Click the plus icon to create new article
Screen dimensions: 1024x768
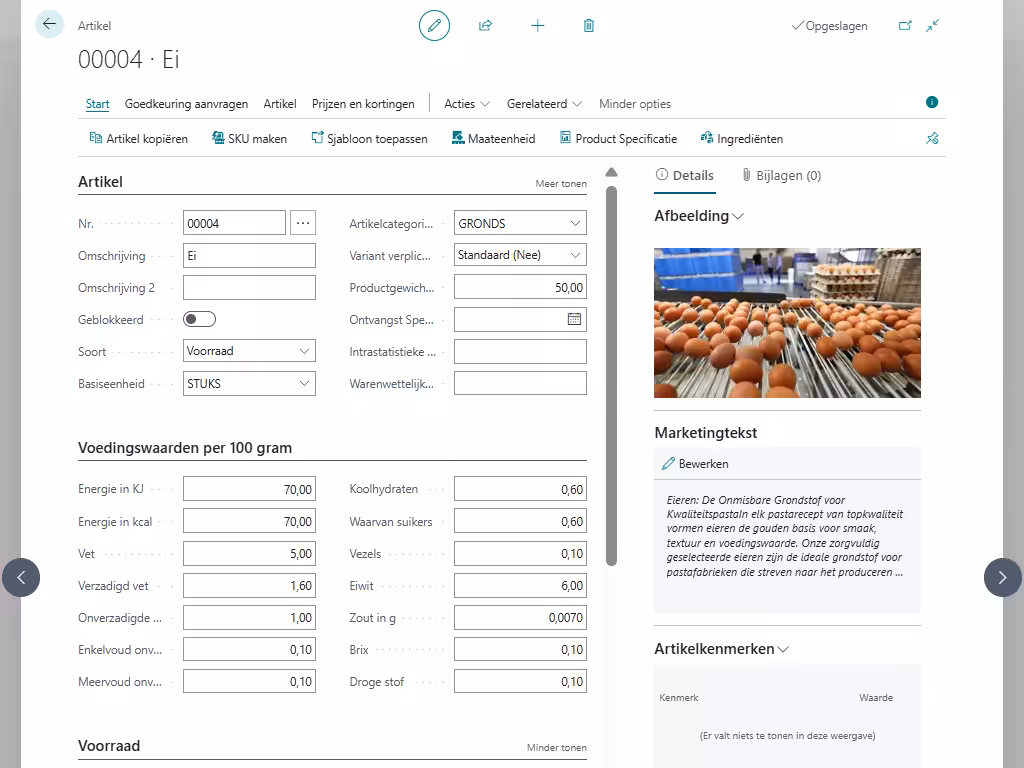coord(538,26)
